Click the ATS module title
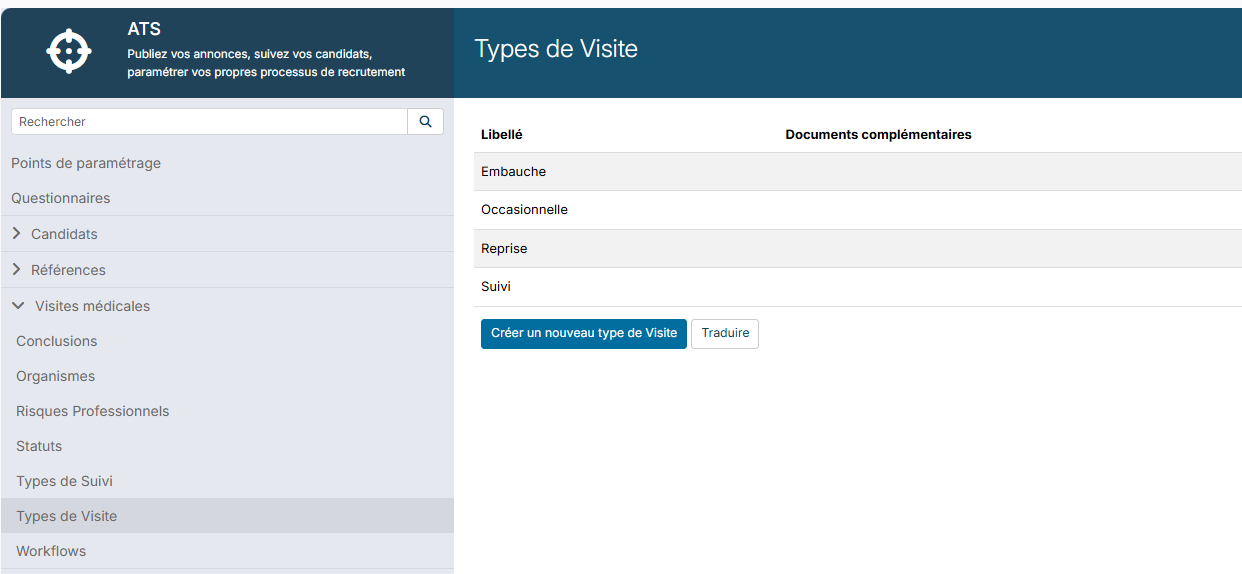Screen dimensions: 1242x574 click(x=144, y=29)
